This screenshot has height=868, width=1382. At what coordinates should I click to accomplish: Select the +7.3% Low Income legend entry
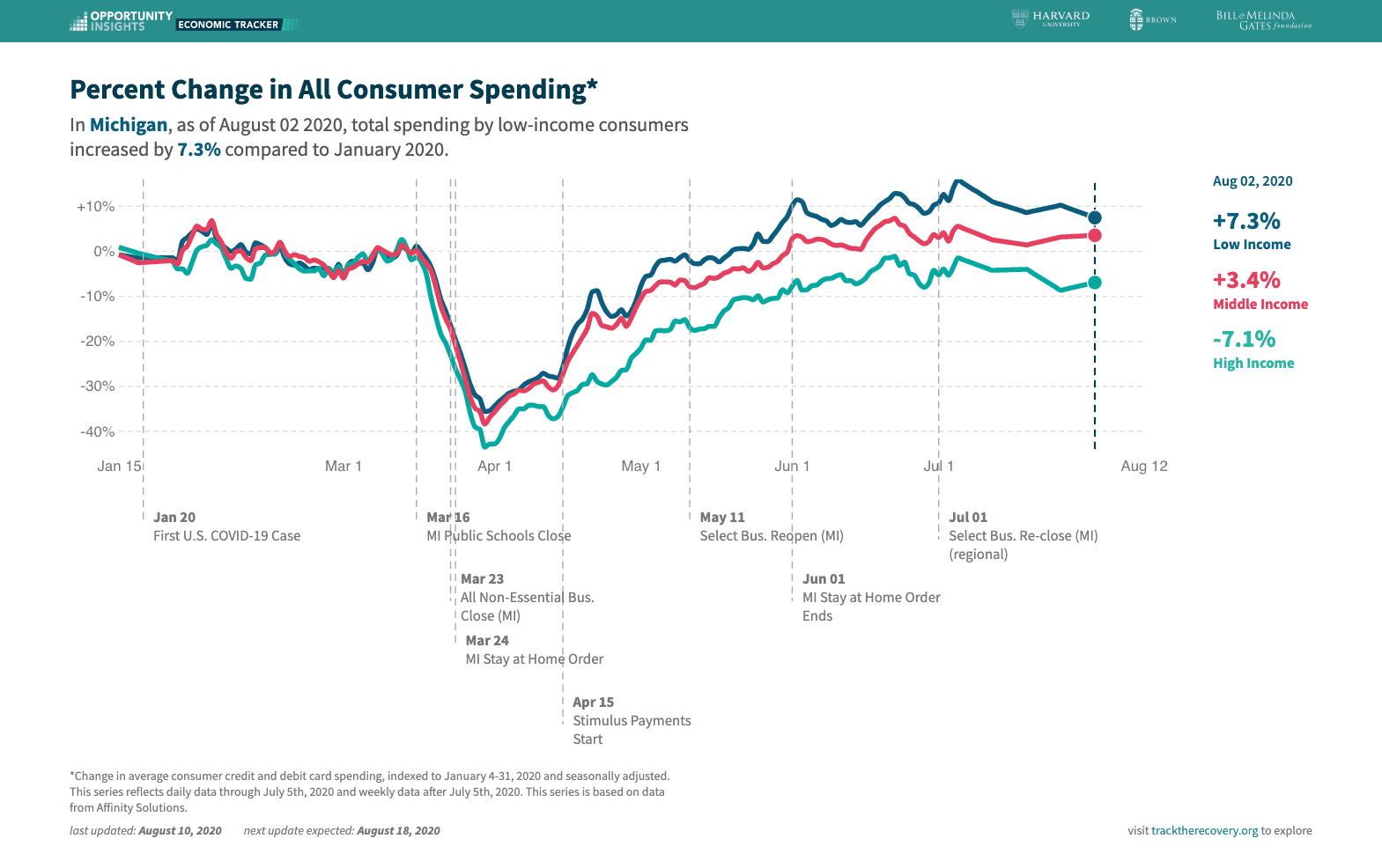1251,231
